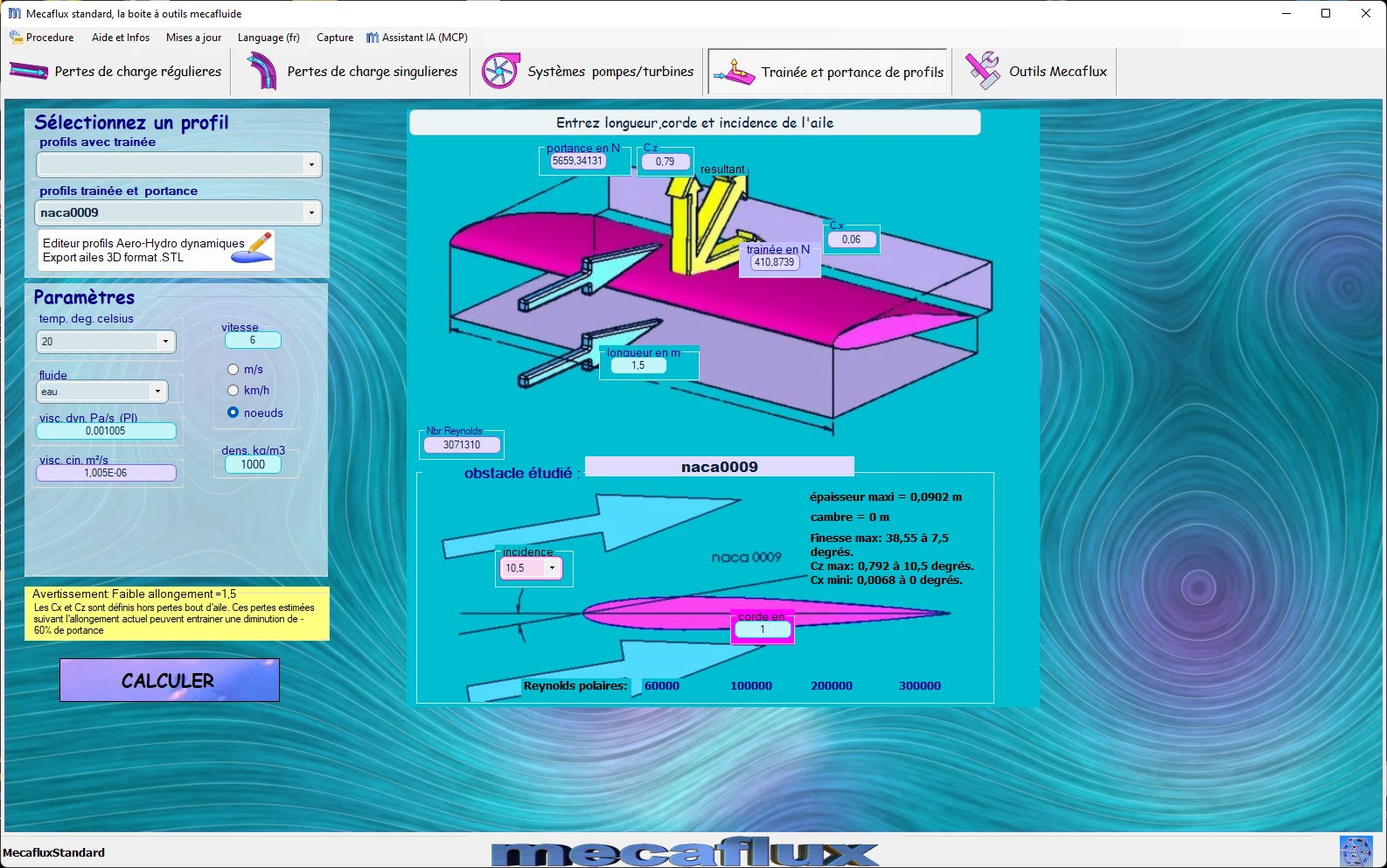Select the pump/turbine fan icon
This screenshot has width=1387, height=868.
pyautogui.click(x=500, y=72)
